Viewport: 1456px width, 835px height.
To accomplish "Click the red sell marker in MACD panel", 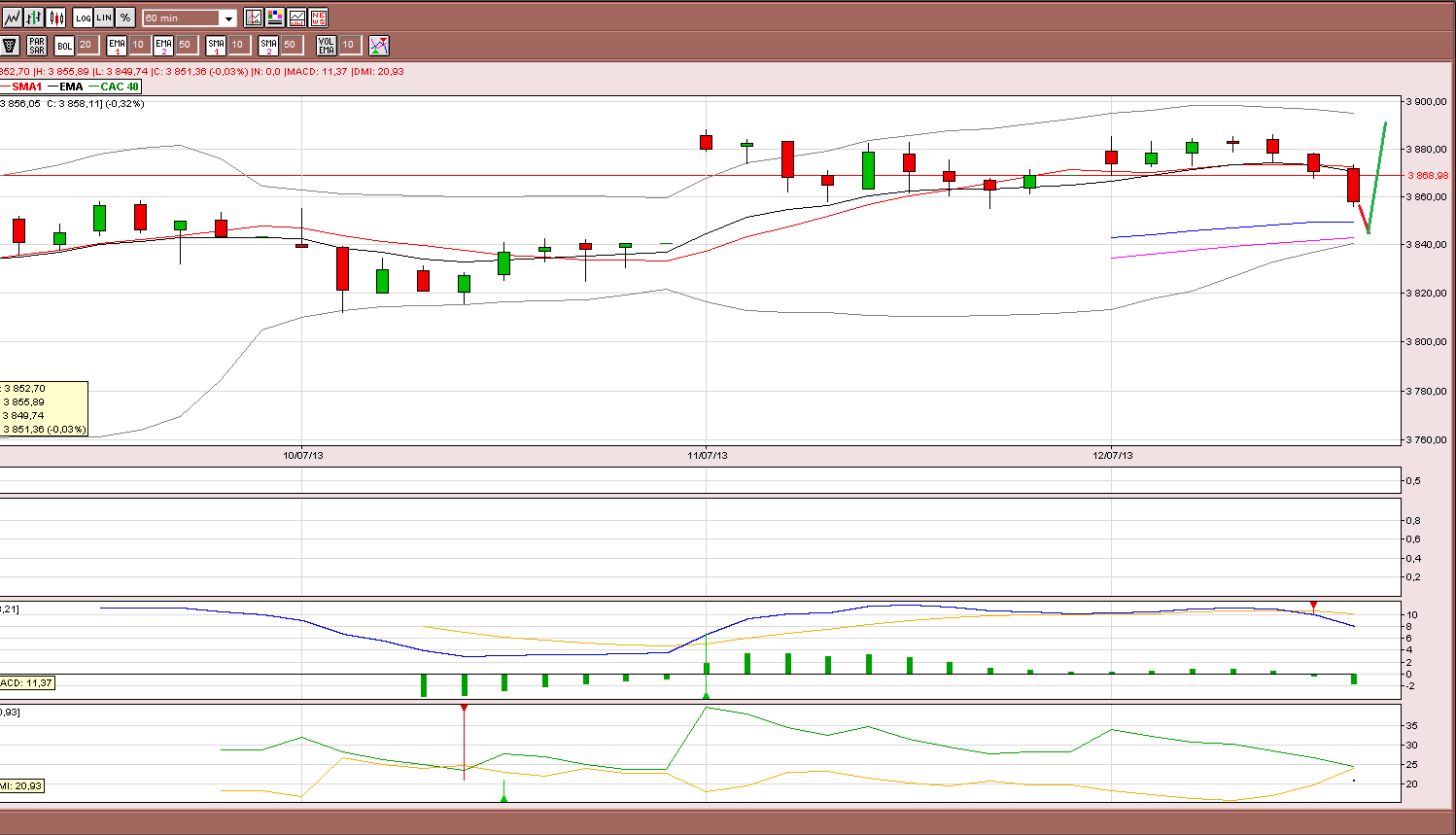I will coord(1313,606).
